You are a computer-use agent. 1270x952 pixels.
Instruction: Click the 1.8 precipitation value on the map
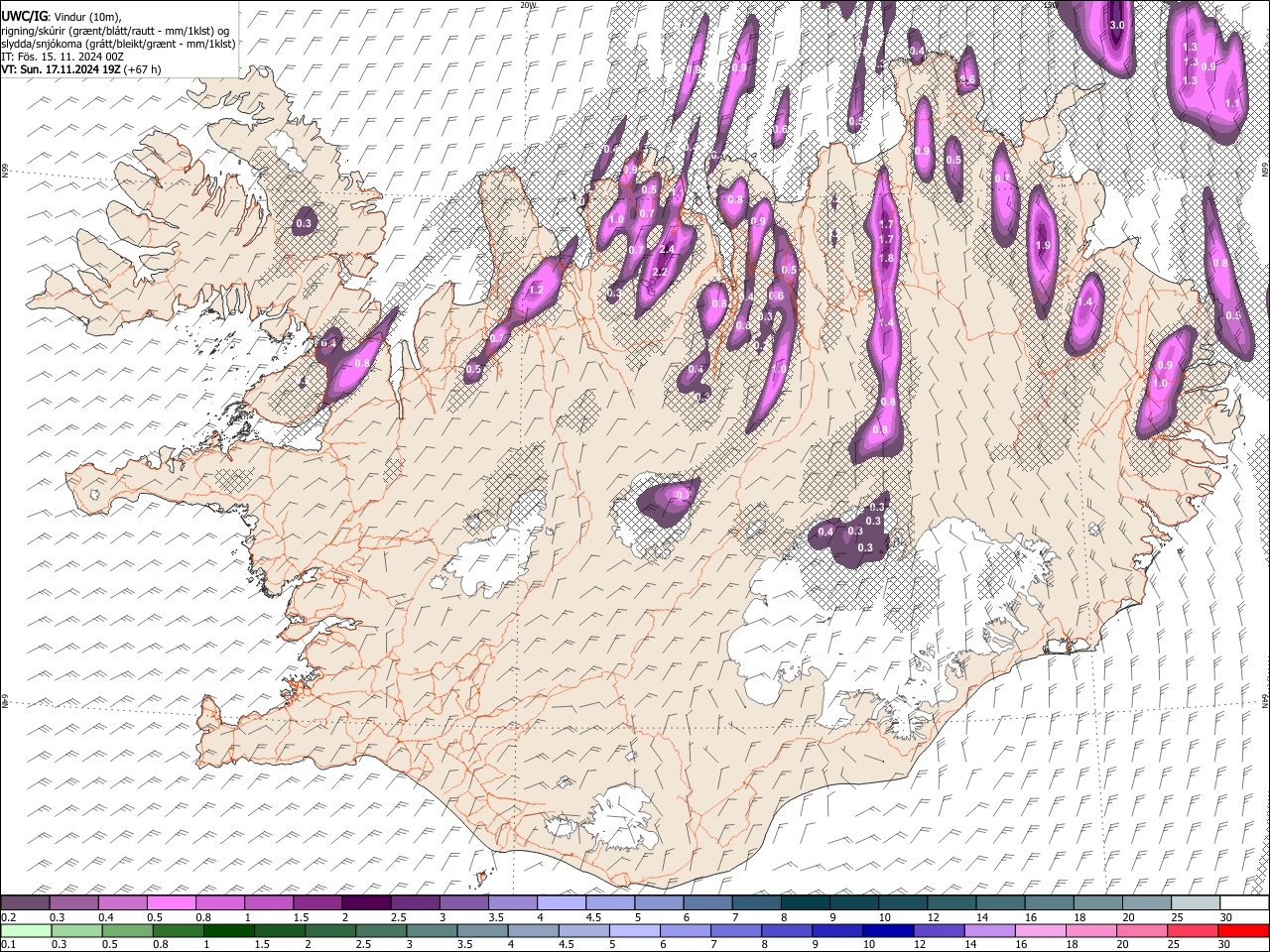[x=887, y=259]
